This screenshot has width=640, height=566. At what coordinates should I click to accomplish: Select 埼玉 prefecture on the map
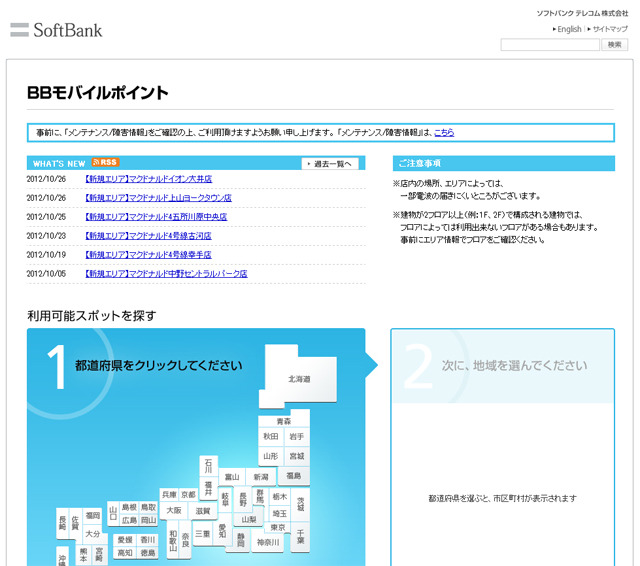click(280, 513)
